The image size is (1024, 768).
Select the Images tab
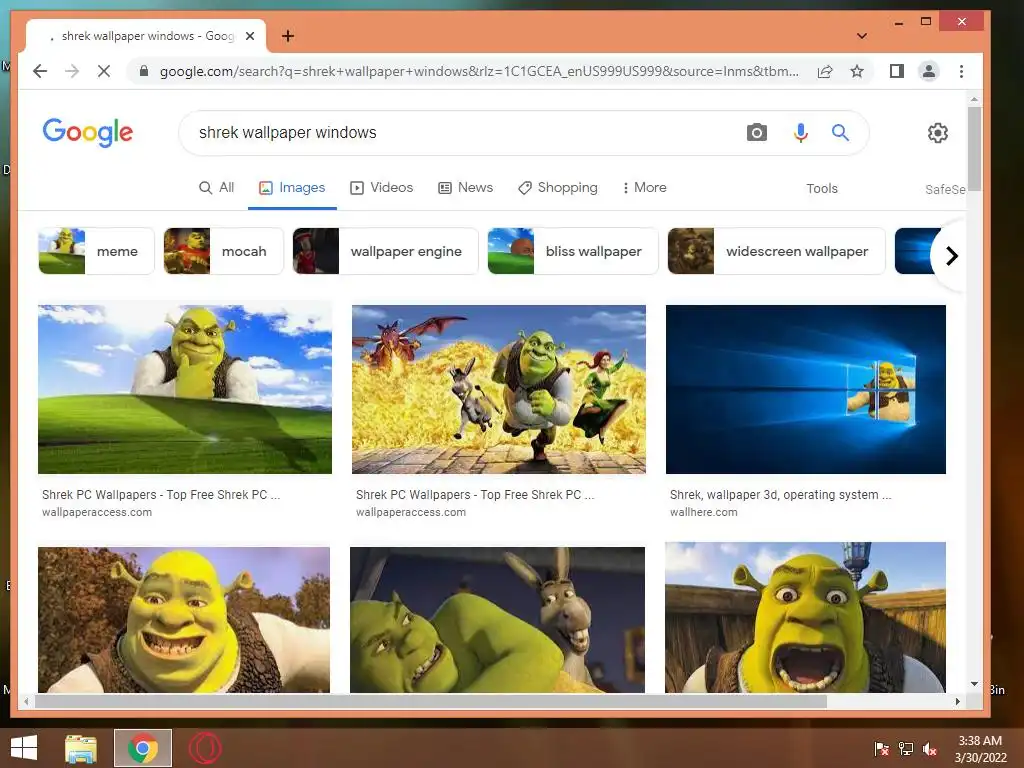point(292,187)
